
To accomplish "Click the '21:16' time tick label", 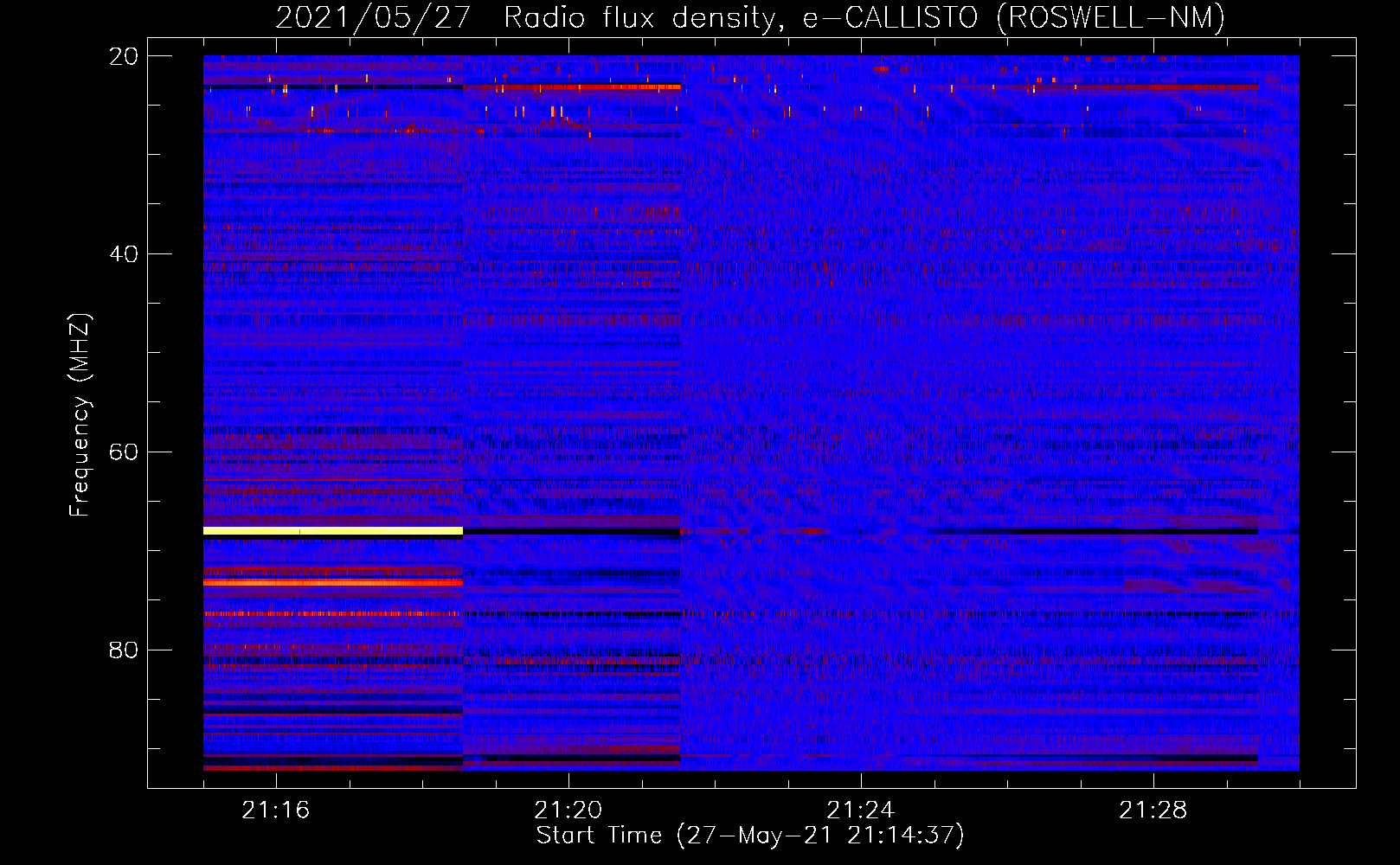I will coord(275,811).
